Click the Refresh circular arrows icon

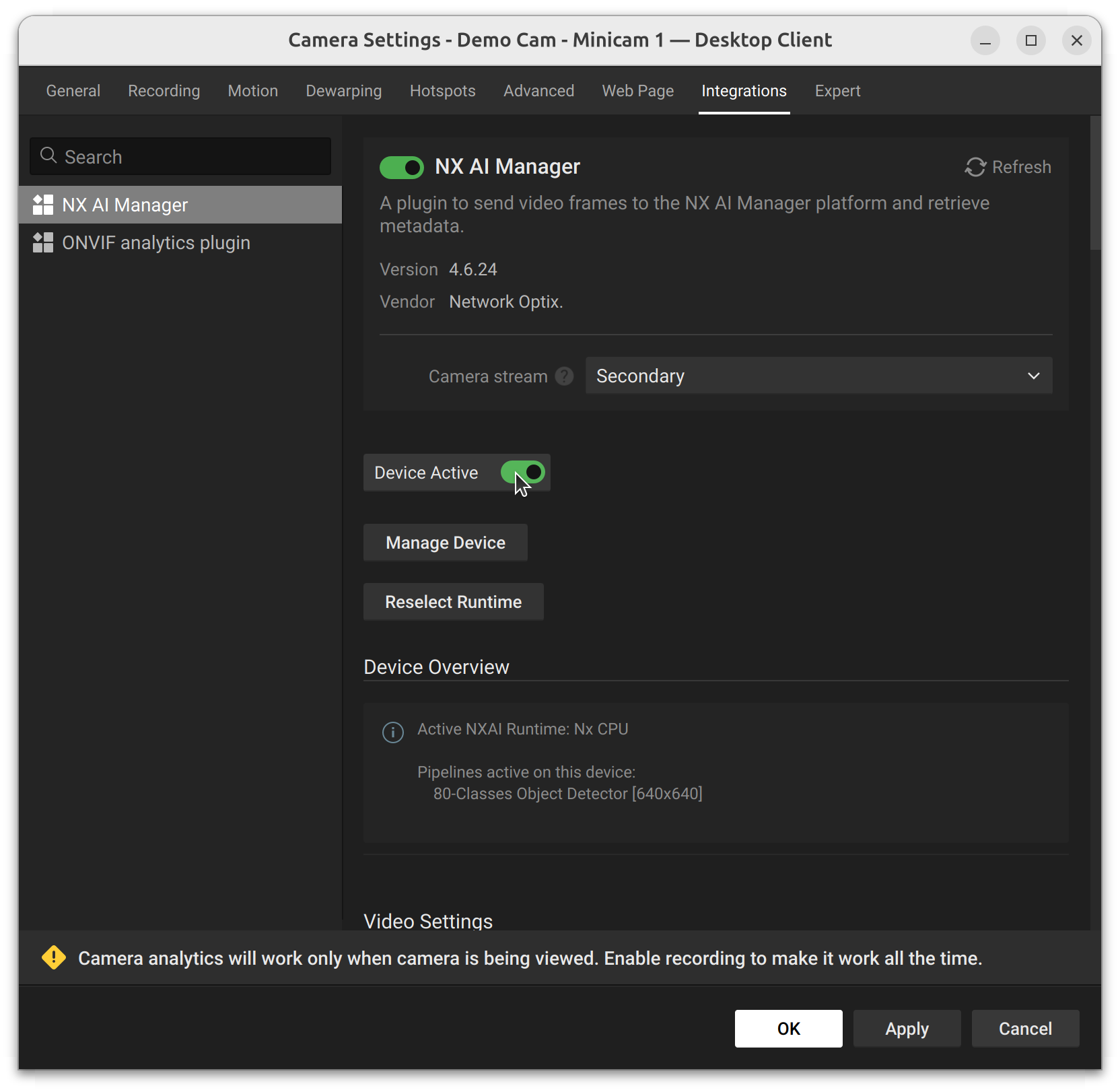coord(975,167)
